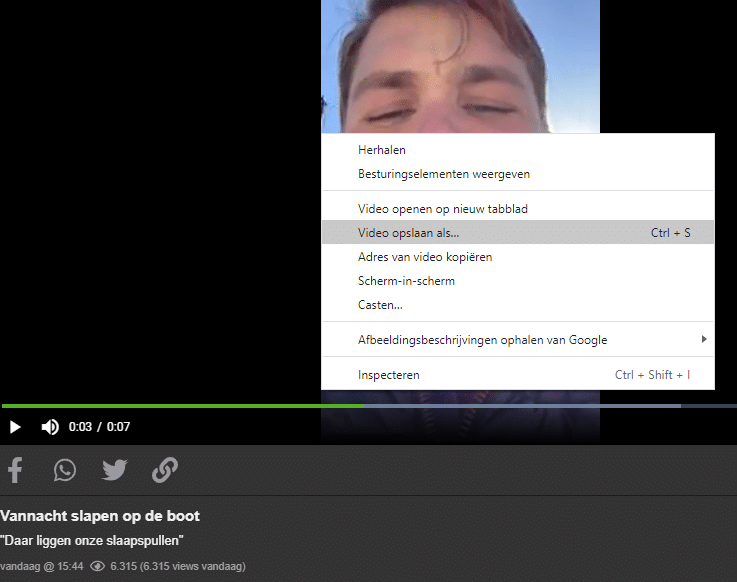Open Inspecteren from context menu
737x582 pixels.
pos(517,375)
